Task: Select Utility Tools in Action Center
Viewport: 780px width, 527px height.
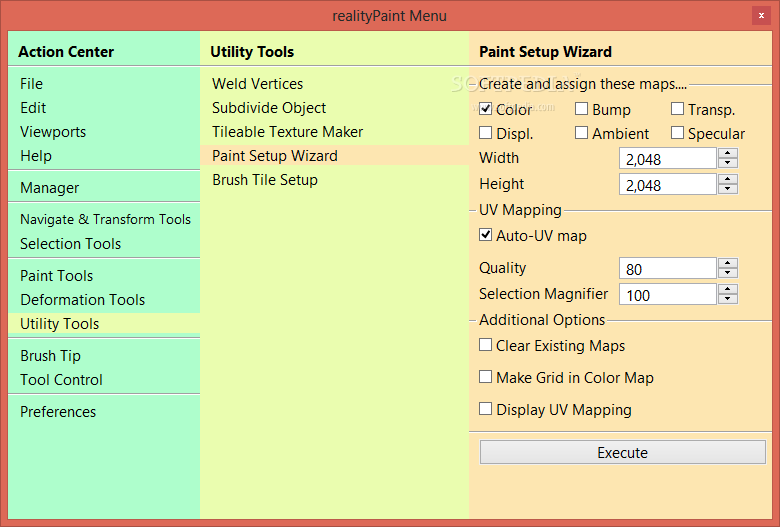Action: pos(104,323)
